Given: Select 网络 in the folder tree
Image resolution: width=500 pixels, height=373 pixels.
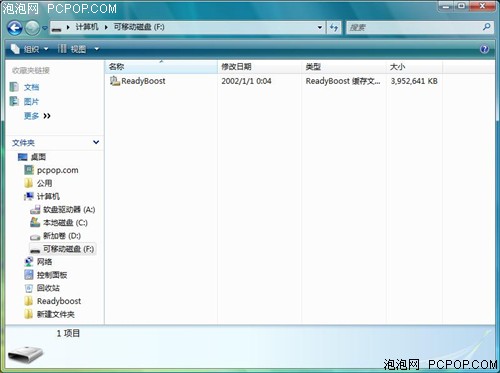Looking at the screenshot, I should (x=44, y=262).
